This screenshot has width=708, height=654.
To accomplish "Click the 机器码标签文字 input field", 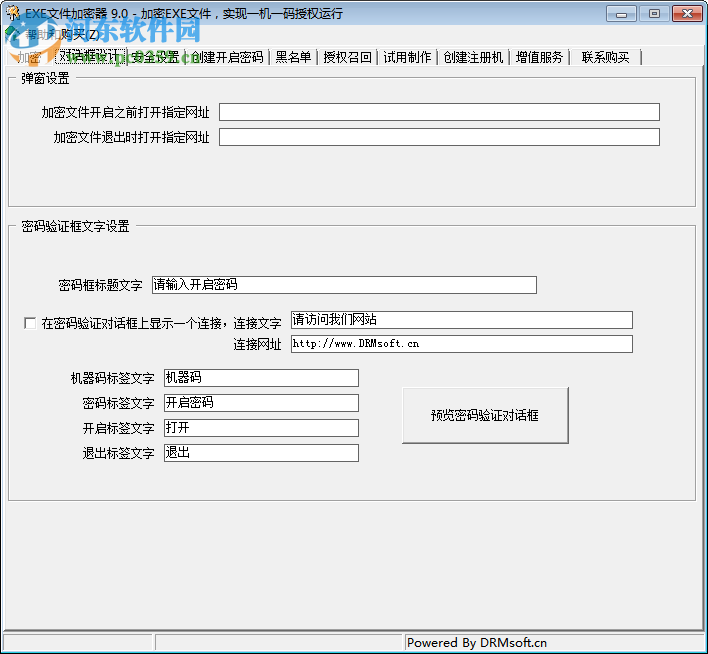I will click(x=261, y=378).
